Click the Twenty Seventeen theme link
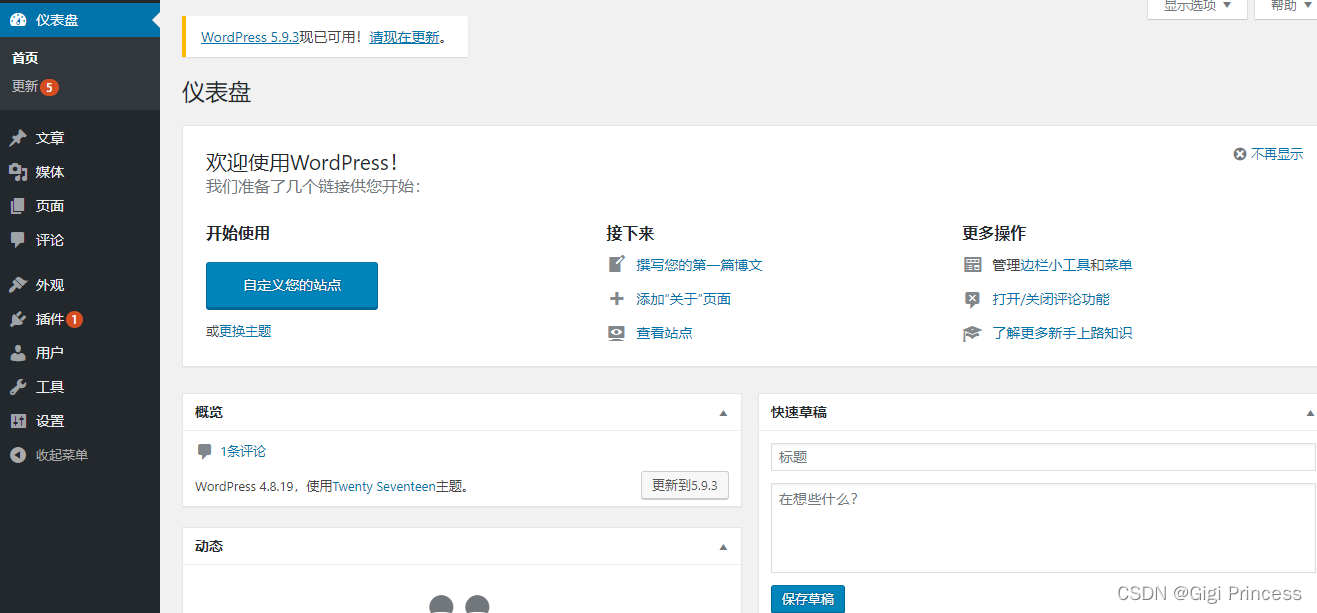Screen dimensions: 1317x613 (x=384, y=487)
